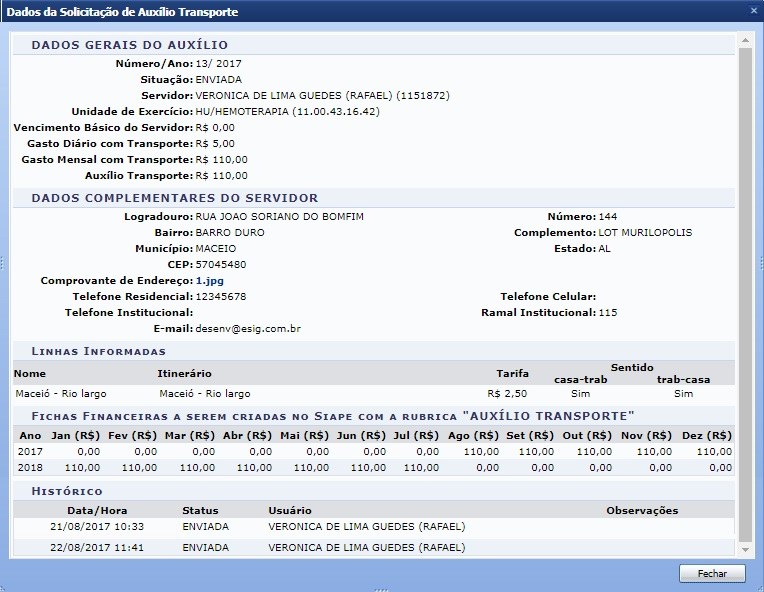The image size is (764, 592).
Task: Open the 1.jpg address proof link
Action: point(209,281)
